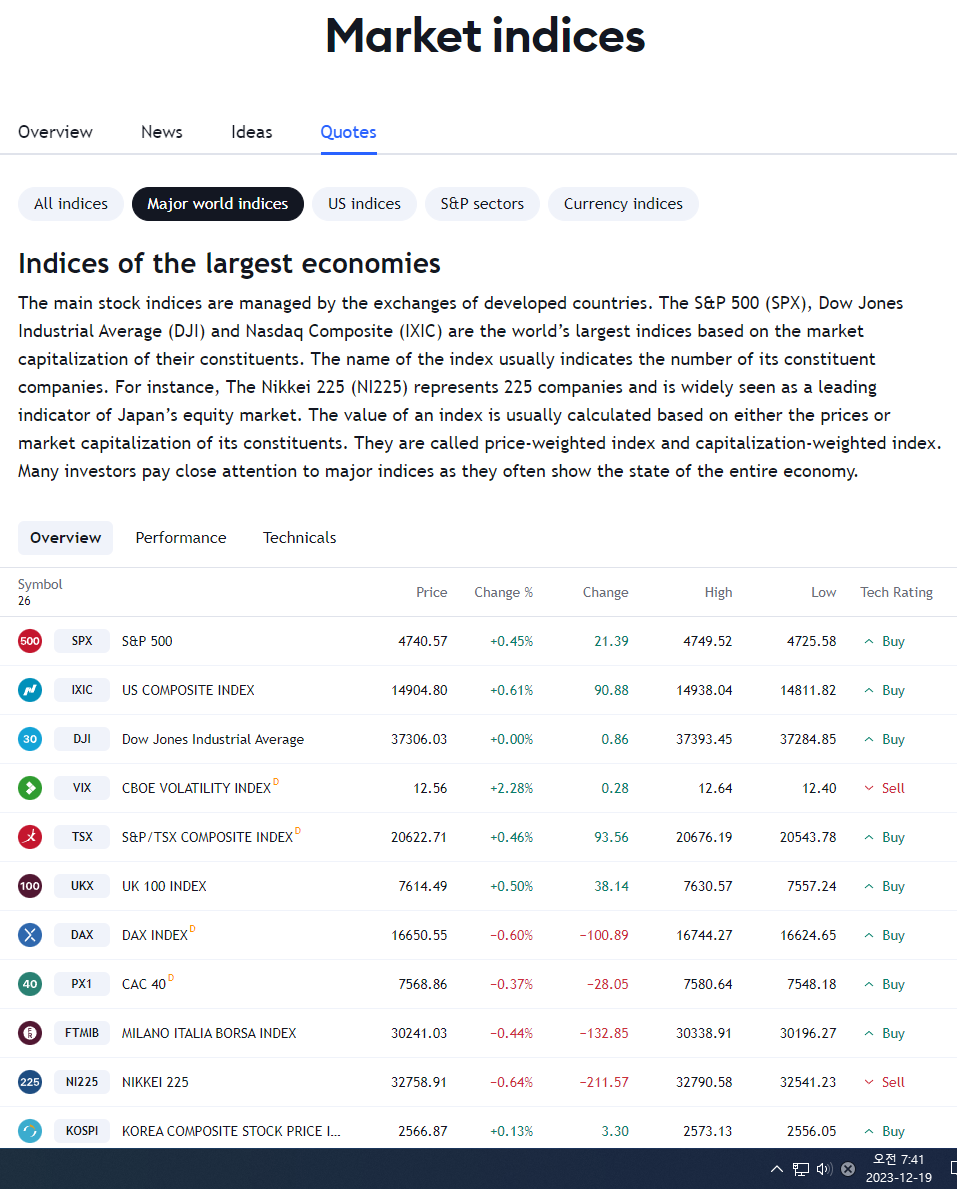Select the Quotes tab
957x1189 pixels.
pos(348,132)
